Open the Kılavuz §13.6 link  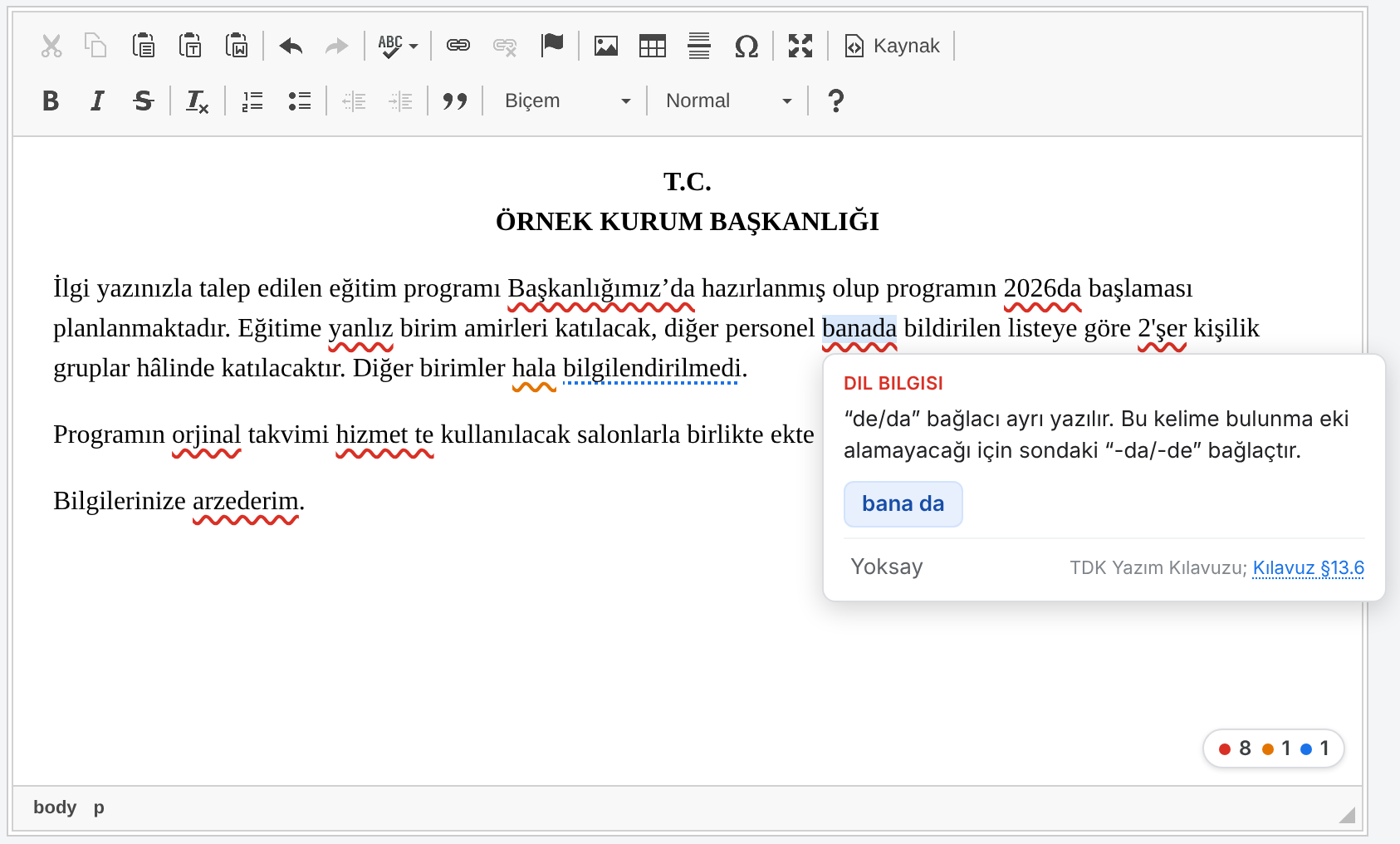pos(1308,567)
